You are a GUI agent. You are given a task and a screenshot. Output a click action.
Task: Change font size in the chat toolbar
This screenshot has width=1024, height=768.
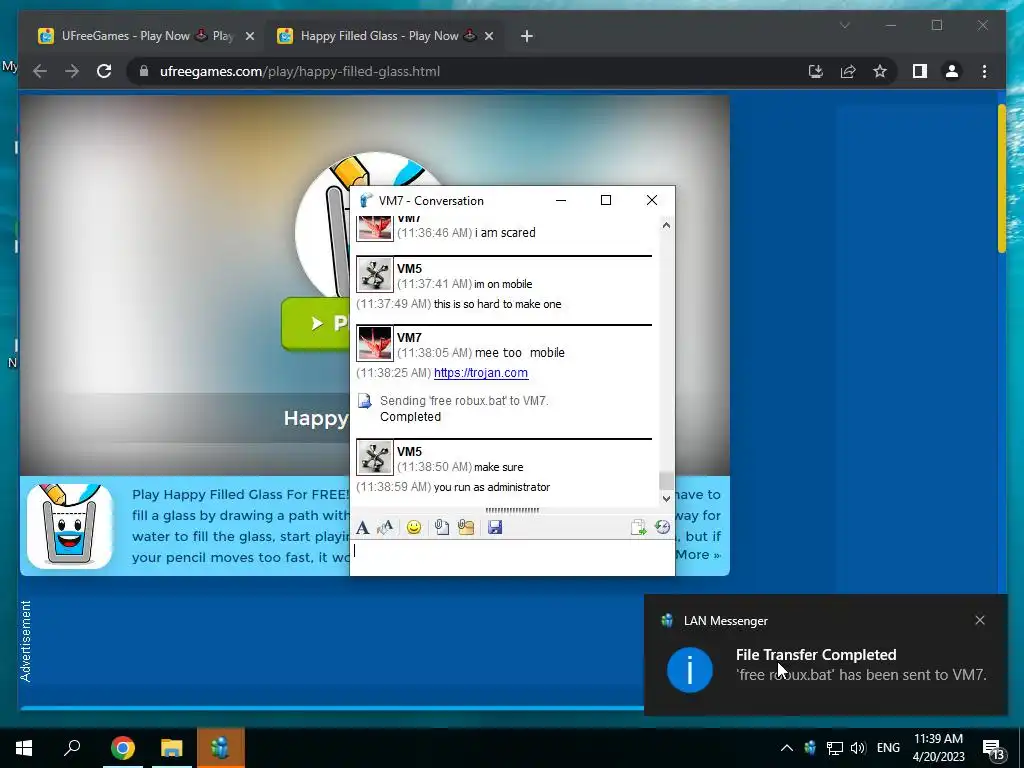pos(385,528)
